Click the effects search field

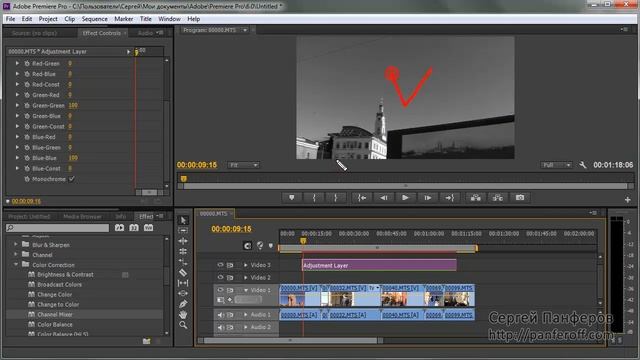(58, 228)
